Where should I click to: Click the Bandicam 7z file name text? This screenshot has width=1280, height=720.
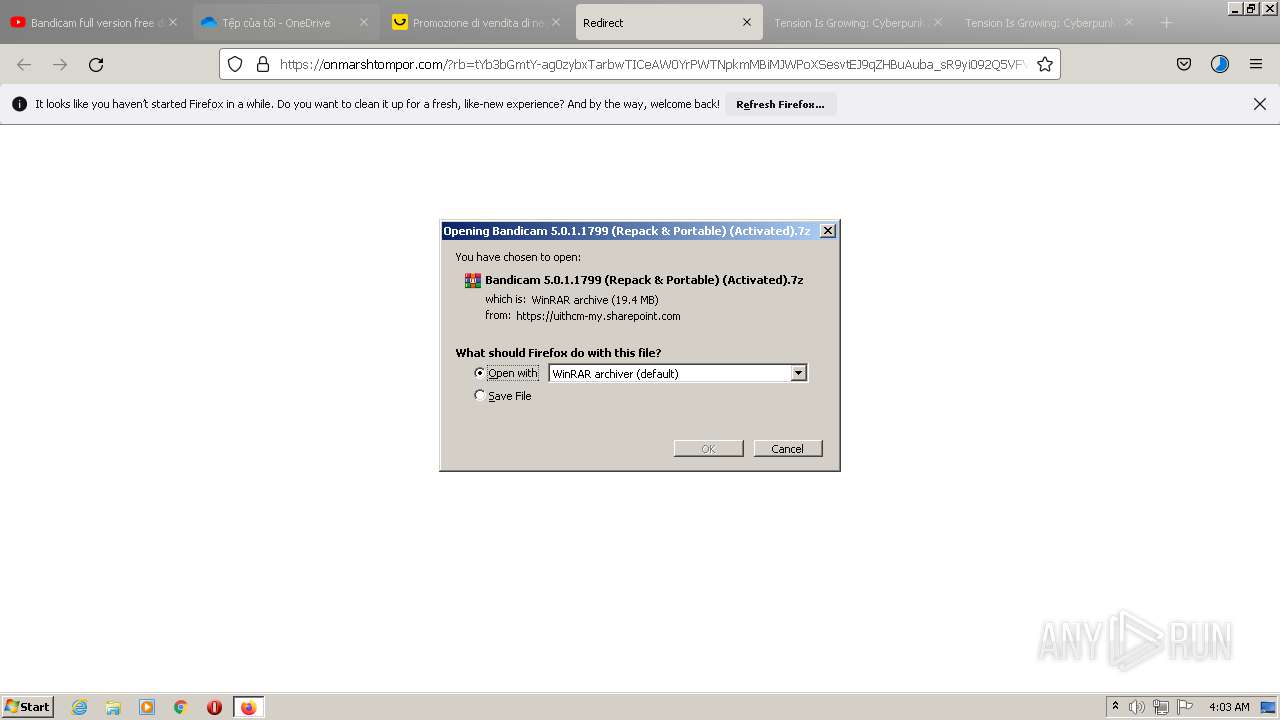click(644, 280)
